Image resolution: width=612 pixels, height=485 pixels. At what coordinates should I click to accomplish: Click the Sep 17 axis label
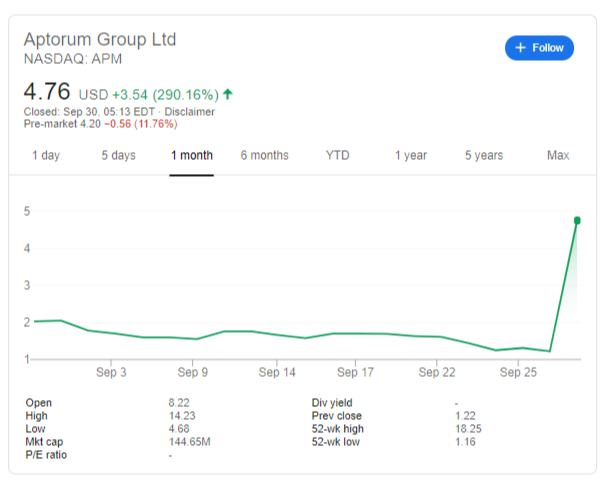click(355, 372)
